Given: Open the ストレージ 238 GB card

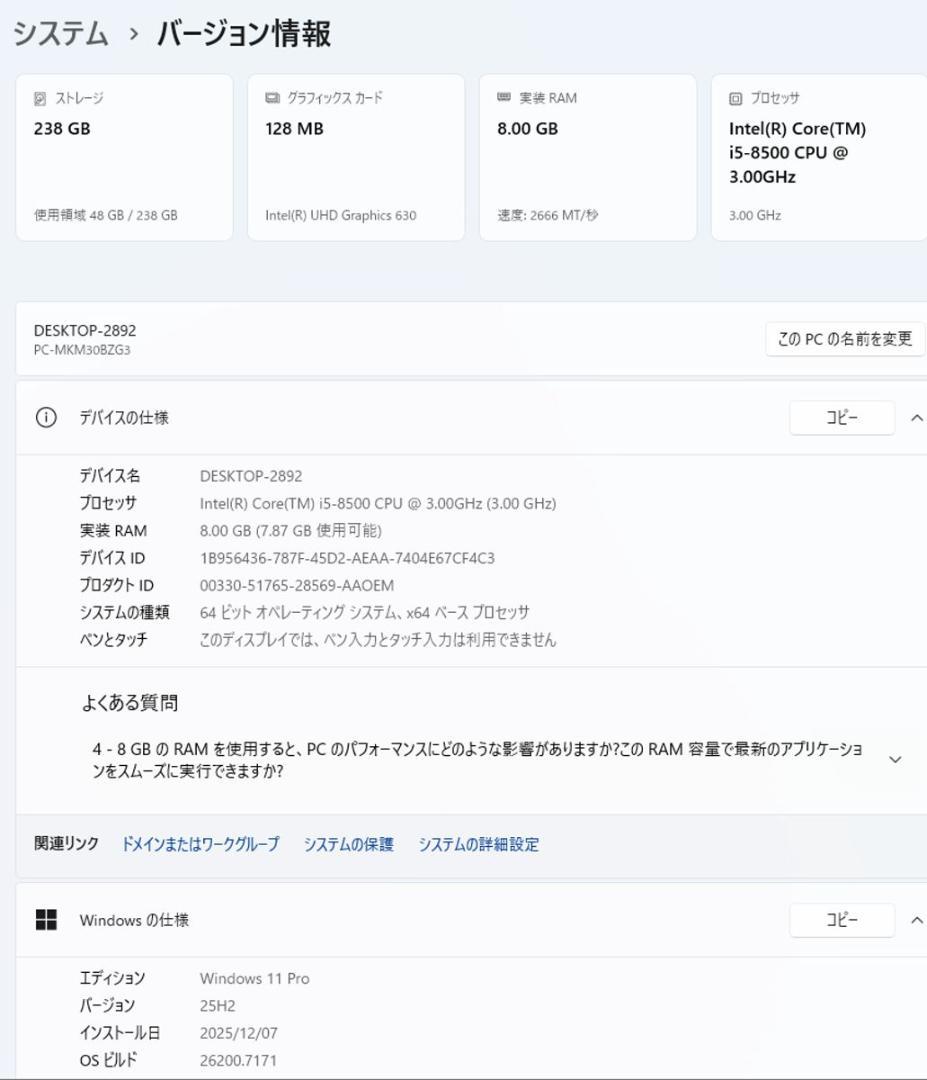Looking at the screenshot, I should [x=124, y=158].
